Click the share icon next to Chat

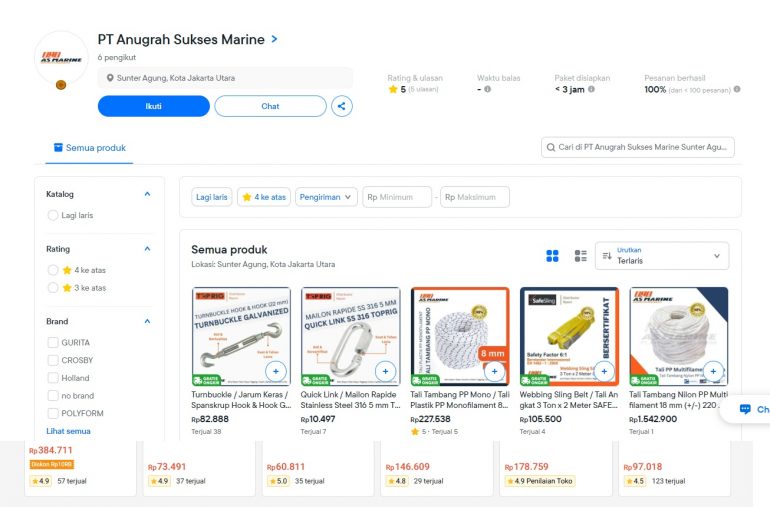pyautogui.click(x=341, y=106)
